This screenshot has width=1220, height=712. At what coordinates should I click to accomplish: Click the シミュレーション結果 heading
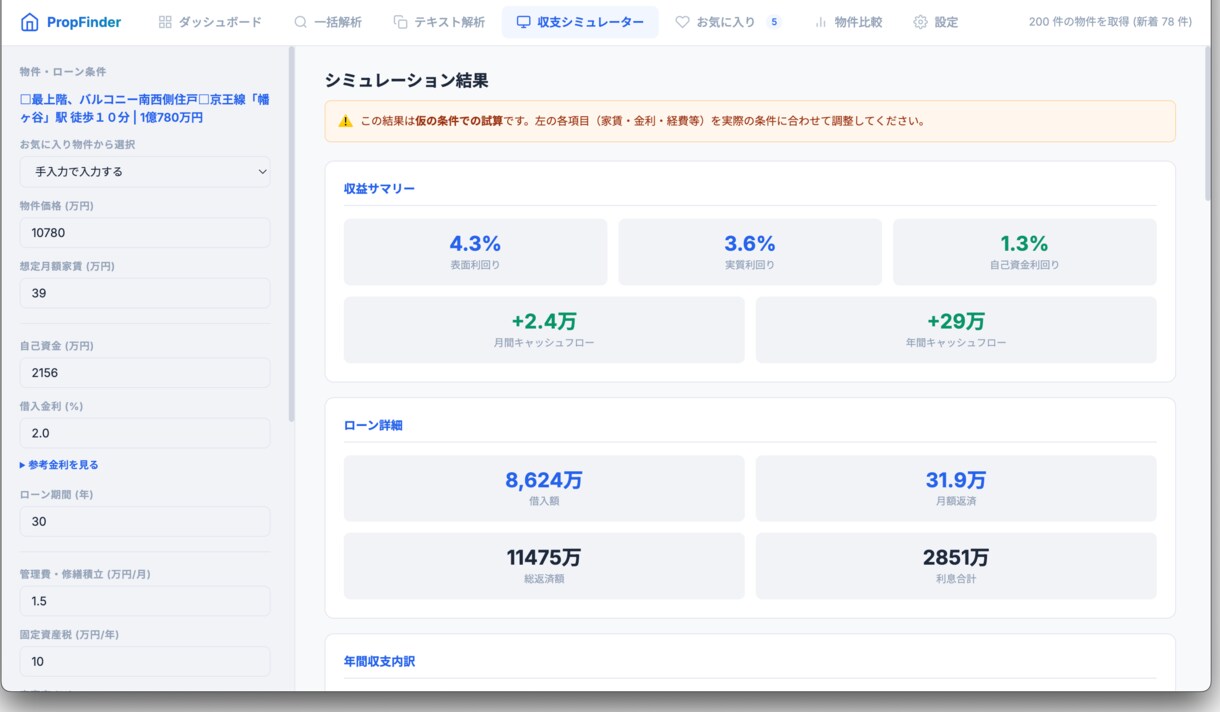click(x=406, y=81)
